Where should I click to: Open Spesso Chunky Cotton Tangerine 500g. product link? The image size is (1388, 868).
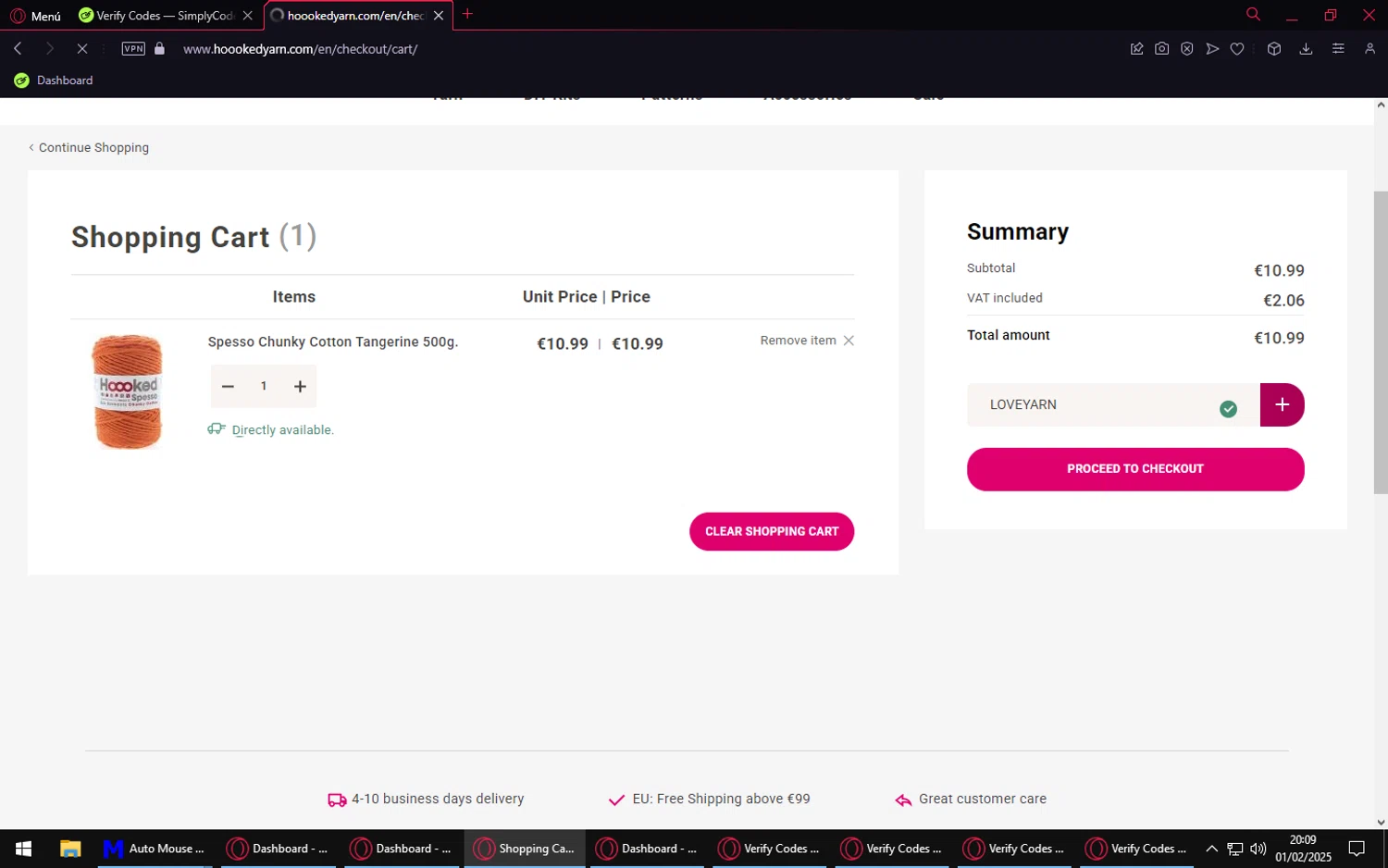pos(333,341)
